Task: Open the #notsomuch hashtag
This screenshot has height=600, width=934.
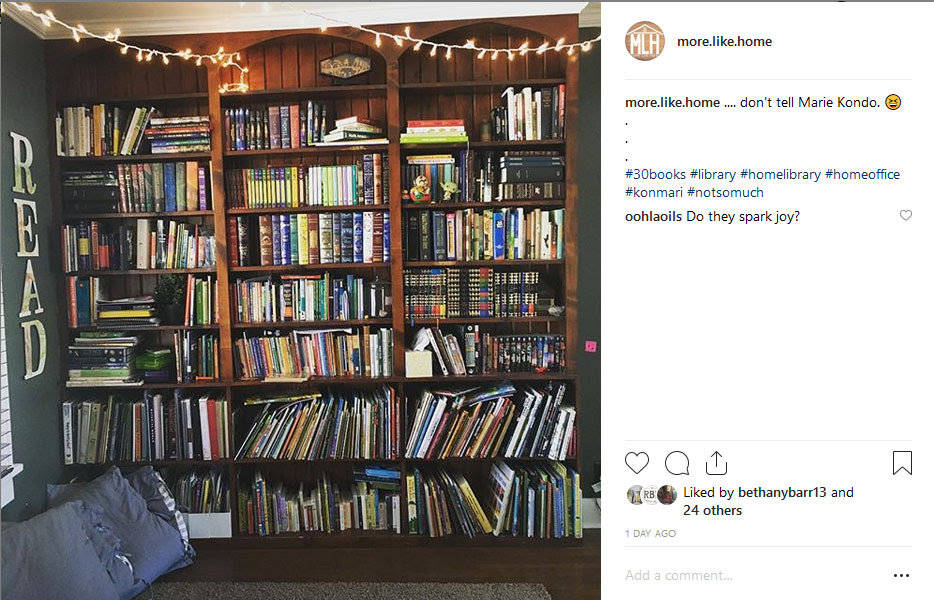Action: 725,192
